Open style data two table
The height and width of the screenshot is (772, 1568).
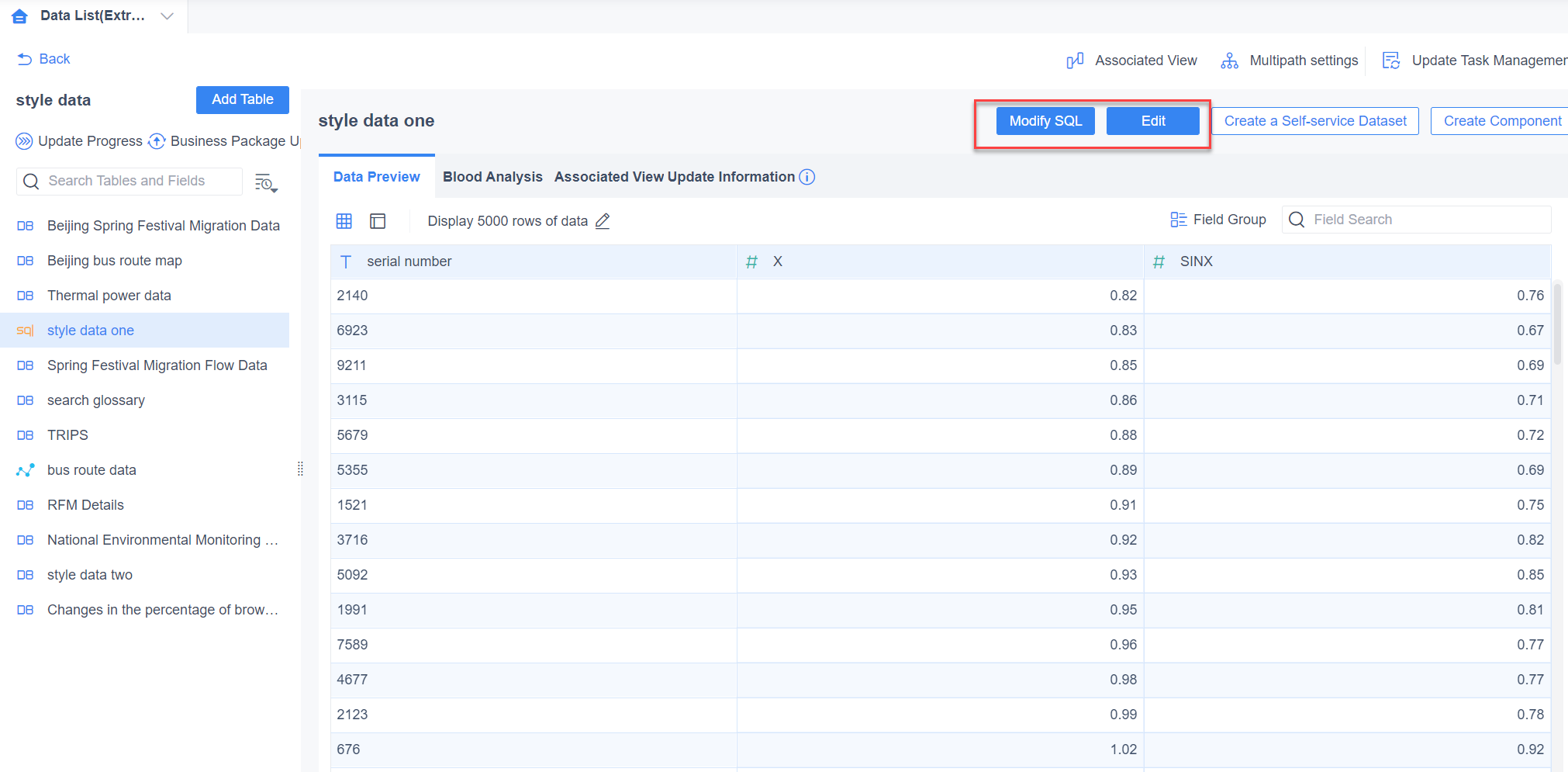[145, 575]
